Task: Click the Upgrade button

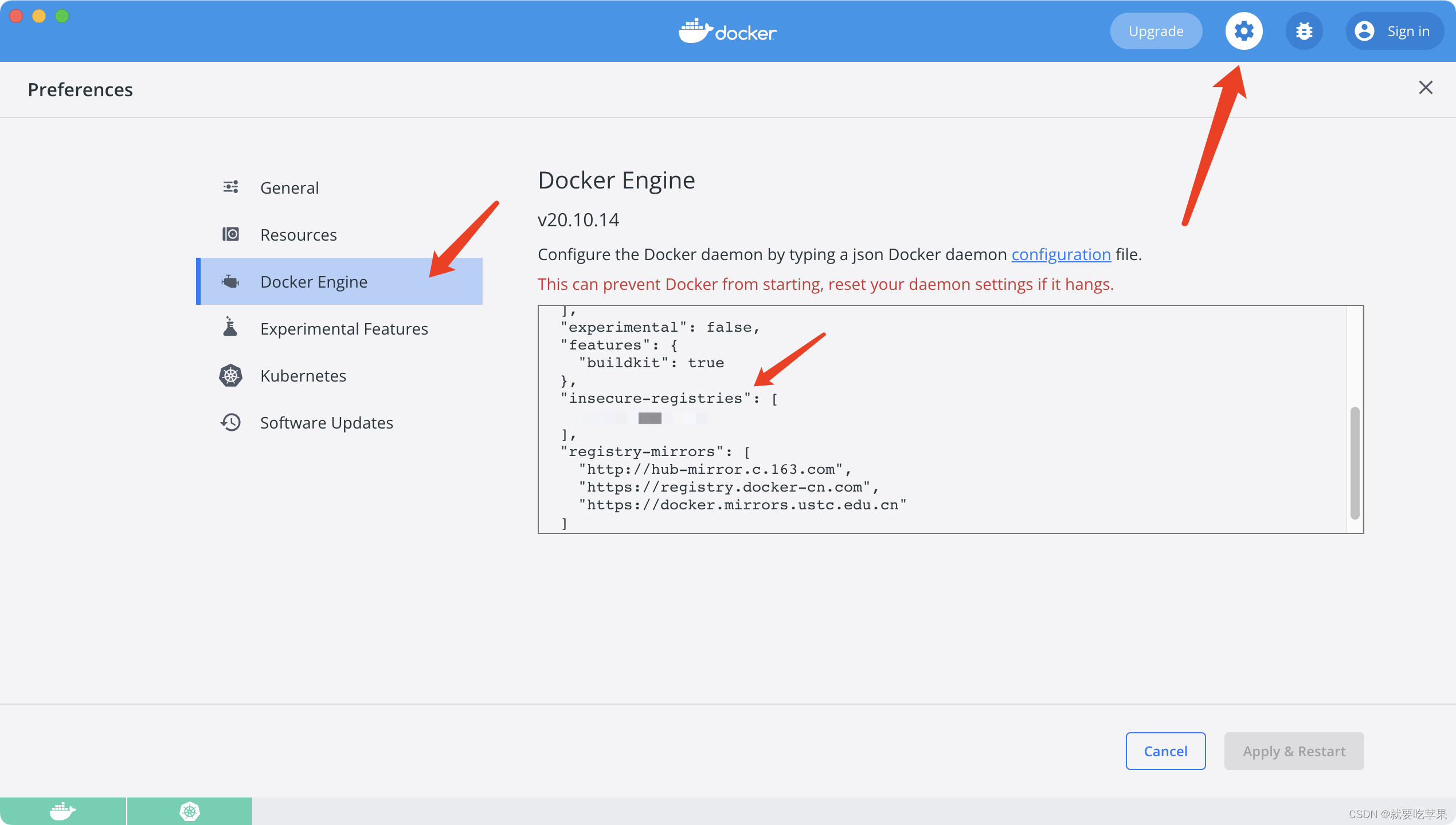Action: click(1155, 30)
